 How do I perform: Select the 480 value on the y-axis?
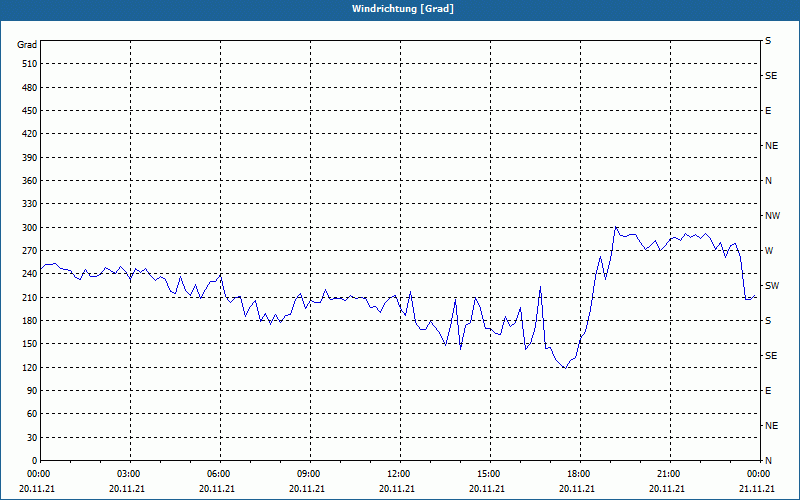tap(31, 88)
